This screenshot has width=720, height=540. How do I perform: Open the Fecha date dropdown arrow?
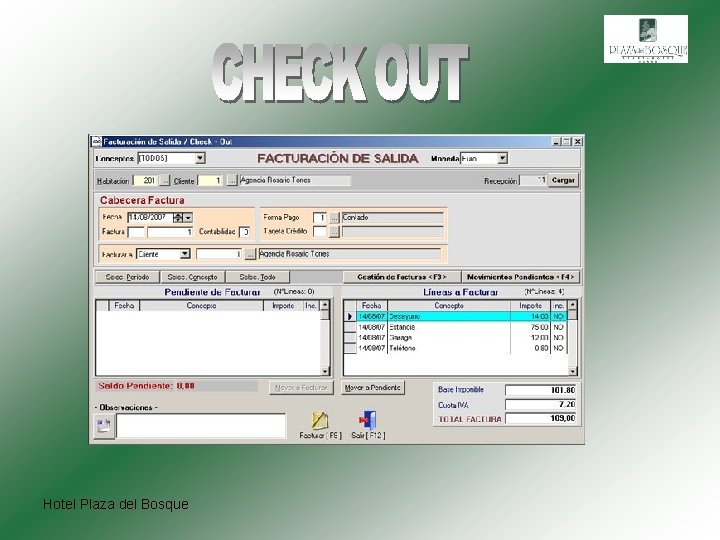[188, 218]
